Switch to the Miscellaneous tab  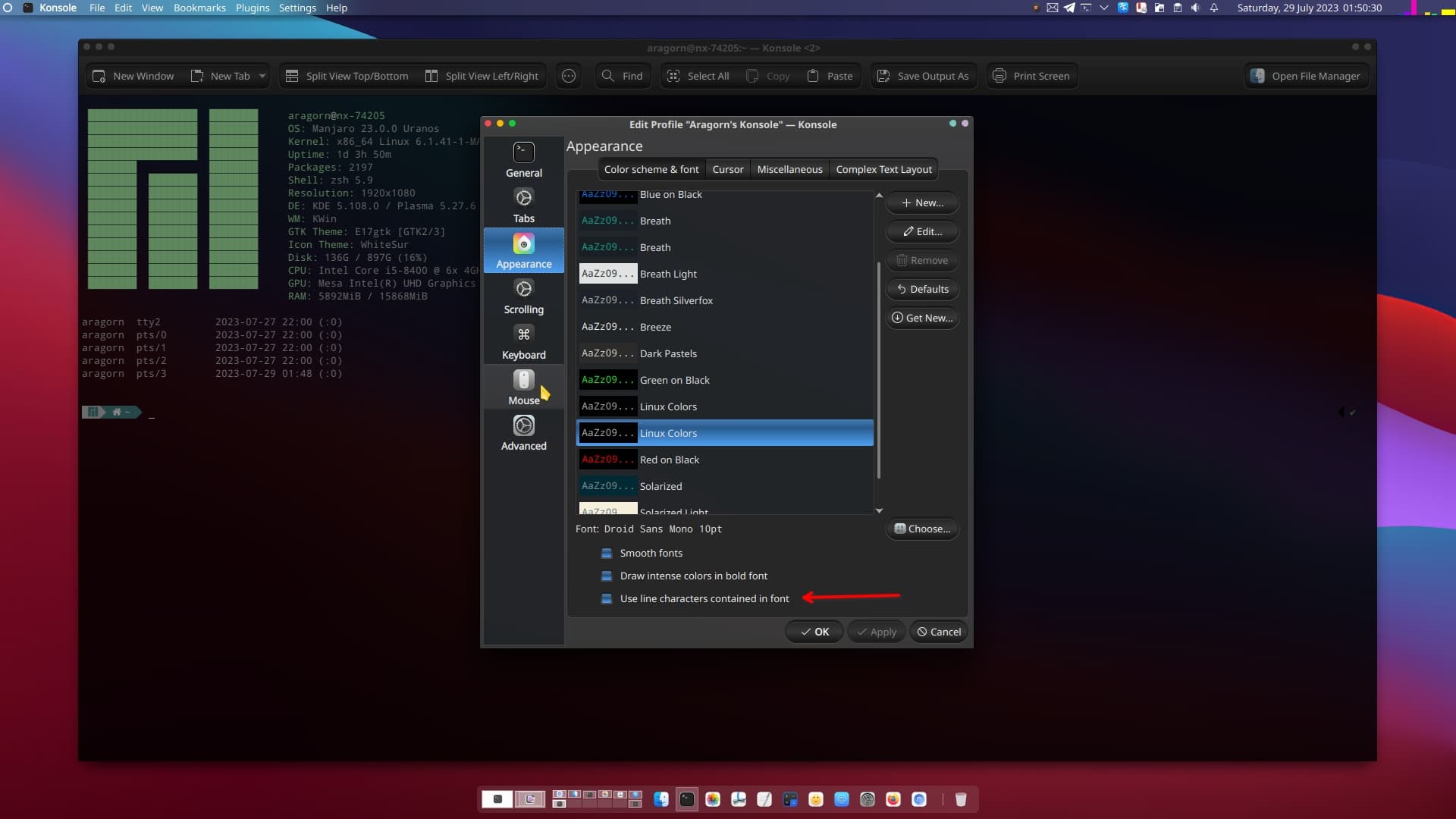pos(789,169)
